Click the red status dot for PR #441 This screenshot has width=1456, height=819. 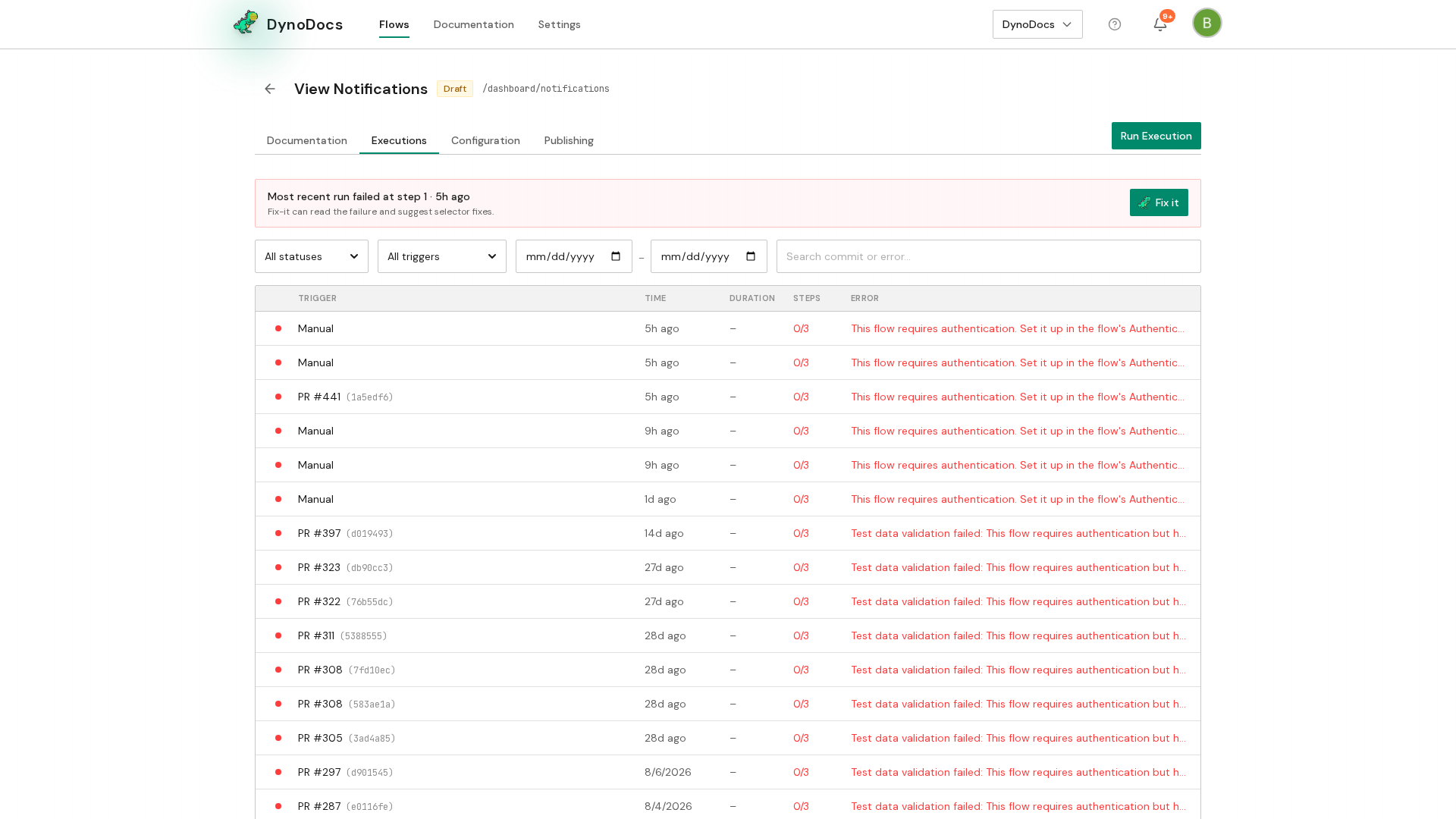click(x=278, y=397)
